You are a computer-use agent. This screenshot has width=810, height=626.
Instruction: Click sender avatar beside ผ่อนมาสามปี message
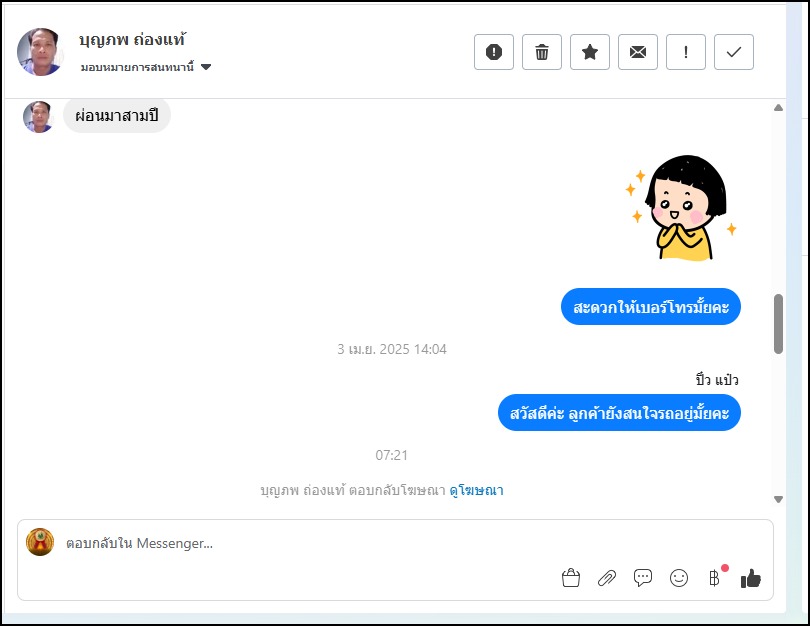[x=38, y=117]
